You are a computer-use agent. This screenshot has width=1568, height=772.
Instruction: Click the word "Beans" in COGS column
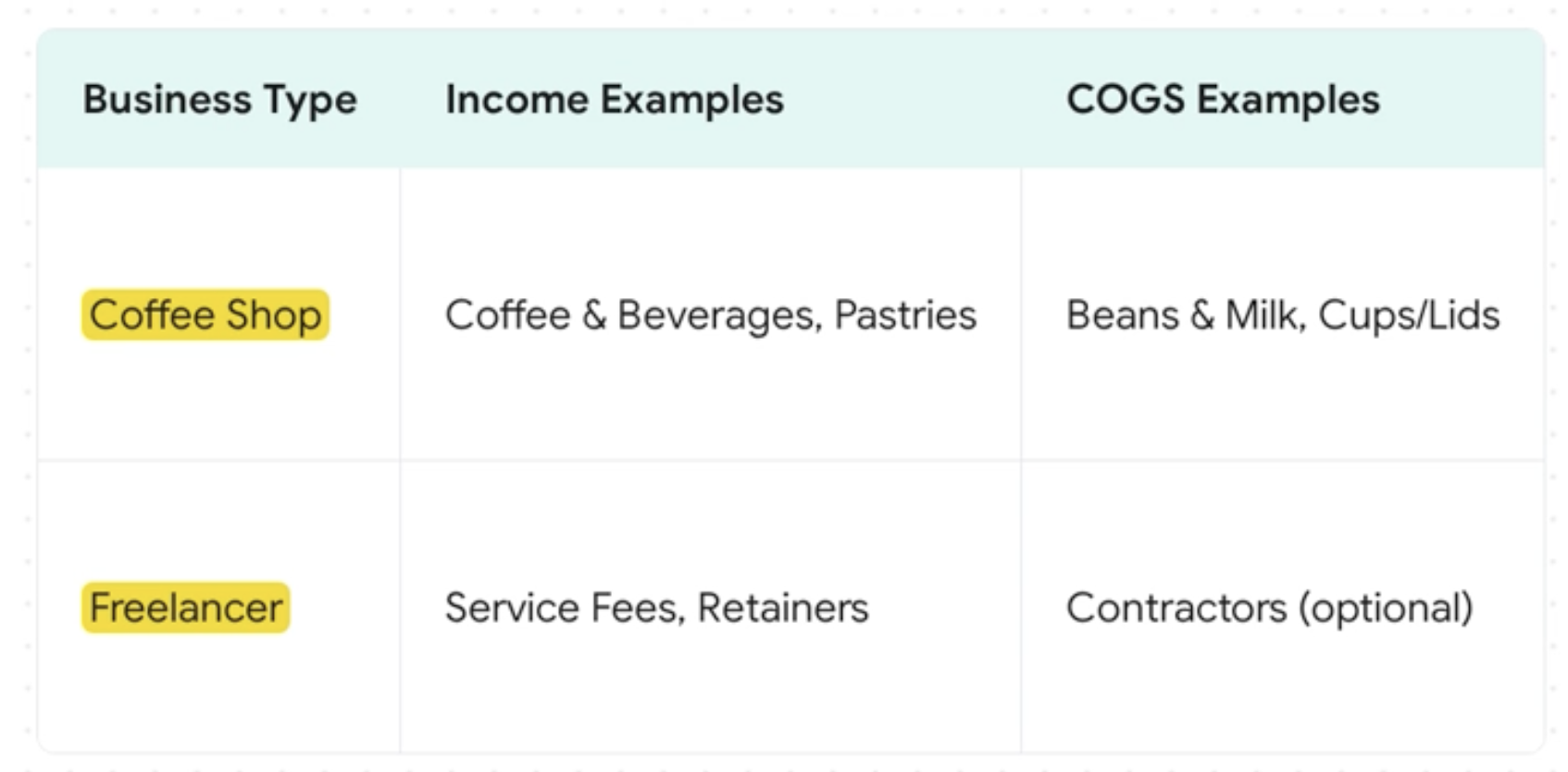pos(1122,315)
